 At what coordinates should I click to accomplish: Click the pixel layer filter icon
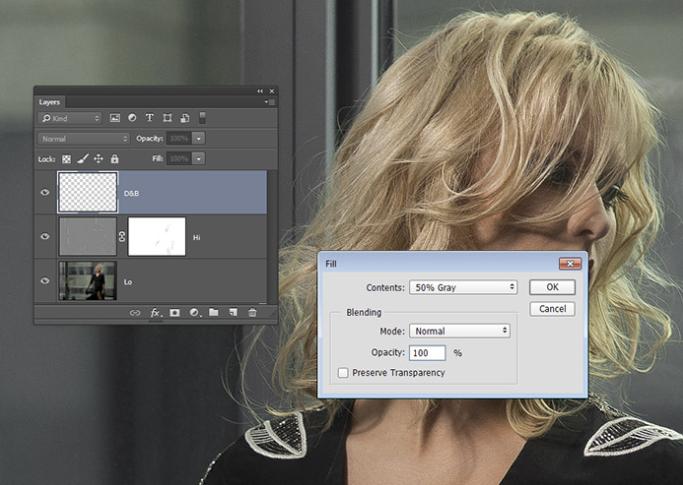pyautogui.click(x=115, y=118)
